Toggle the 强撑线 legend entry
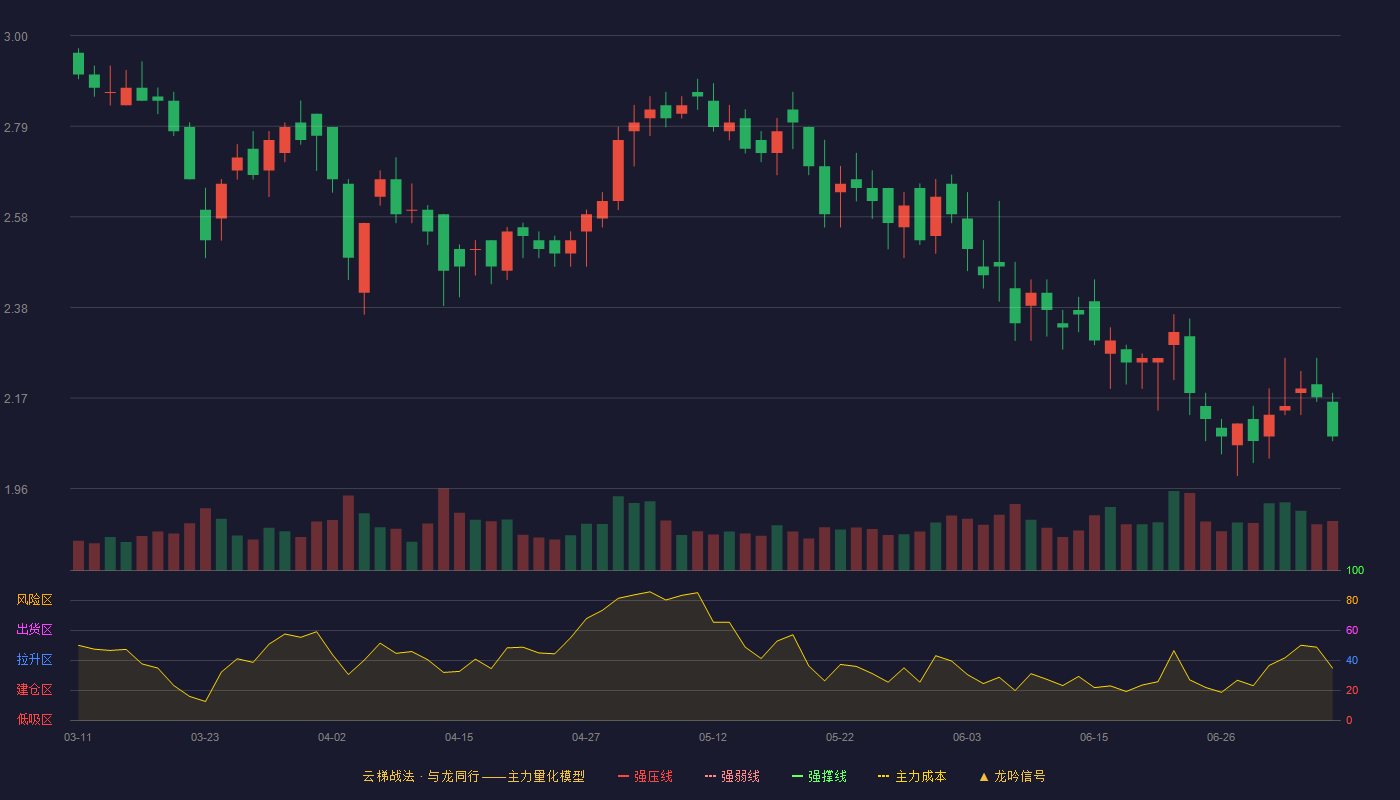The width and height of the screenshot is (1400, 800). pos(819,776)
